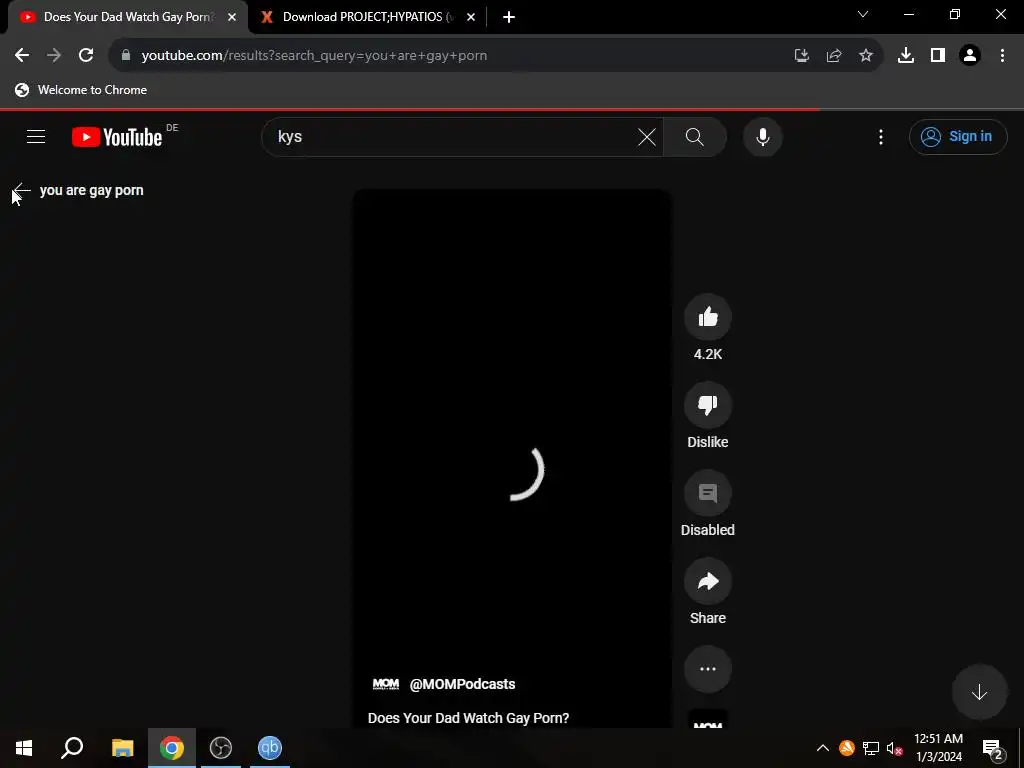The height and width of the screenshot is (768, 1024).
Task: Open 'Welcome to Chrome' bookmark
Action: click(81, 90)
